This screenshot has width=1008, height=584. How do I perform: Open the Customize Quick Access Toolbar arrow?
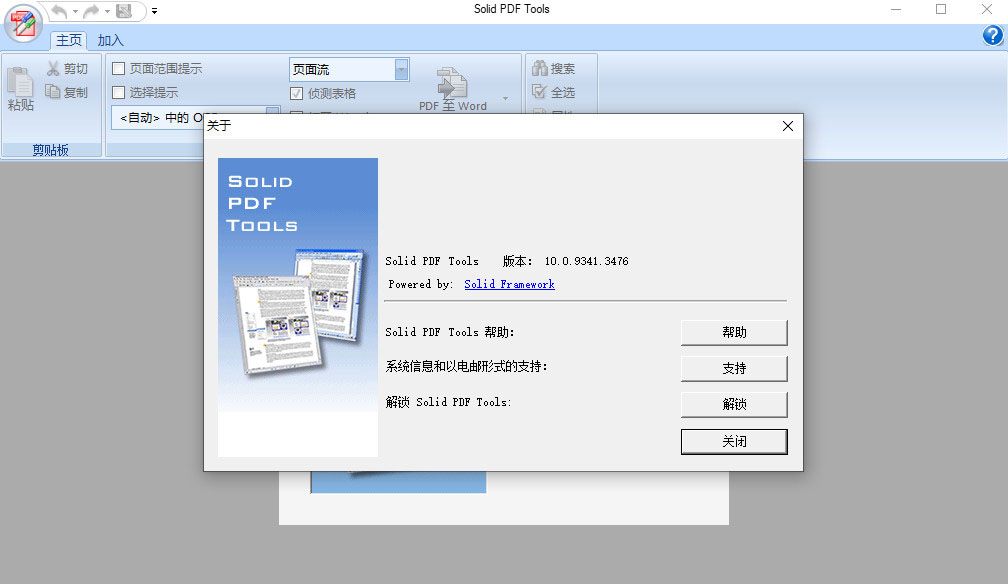click(x=154, y=11)
